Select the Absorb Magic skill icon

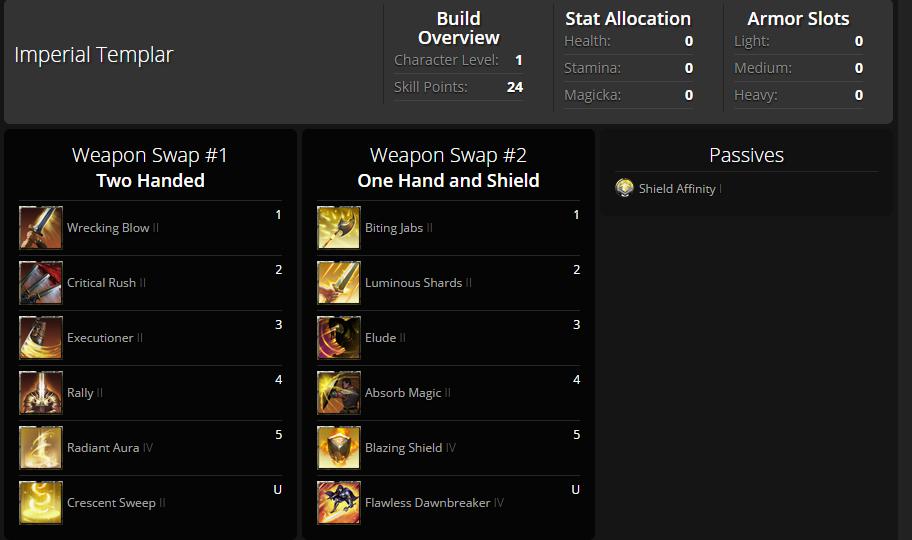[339, 393]
